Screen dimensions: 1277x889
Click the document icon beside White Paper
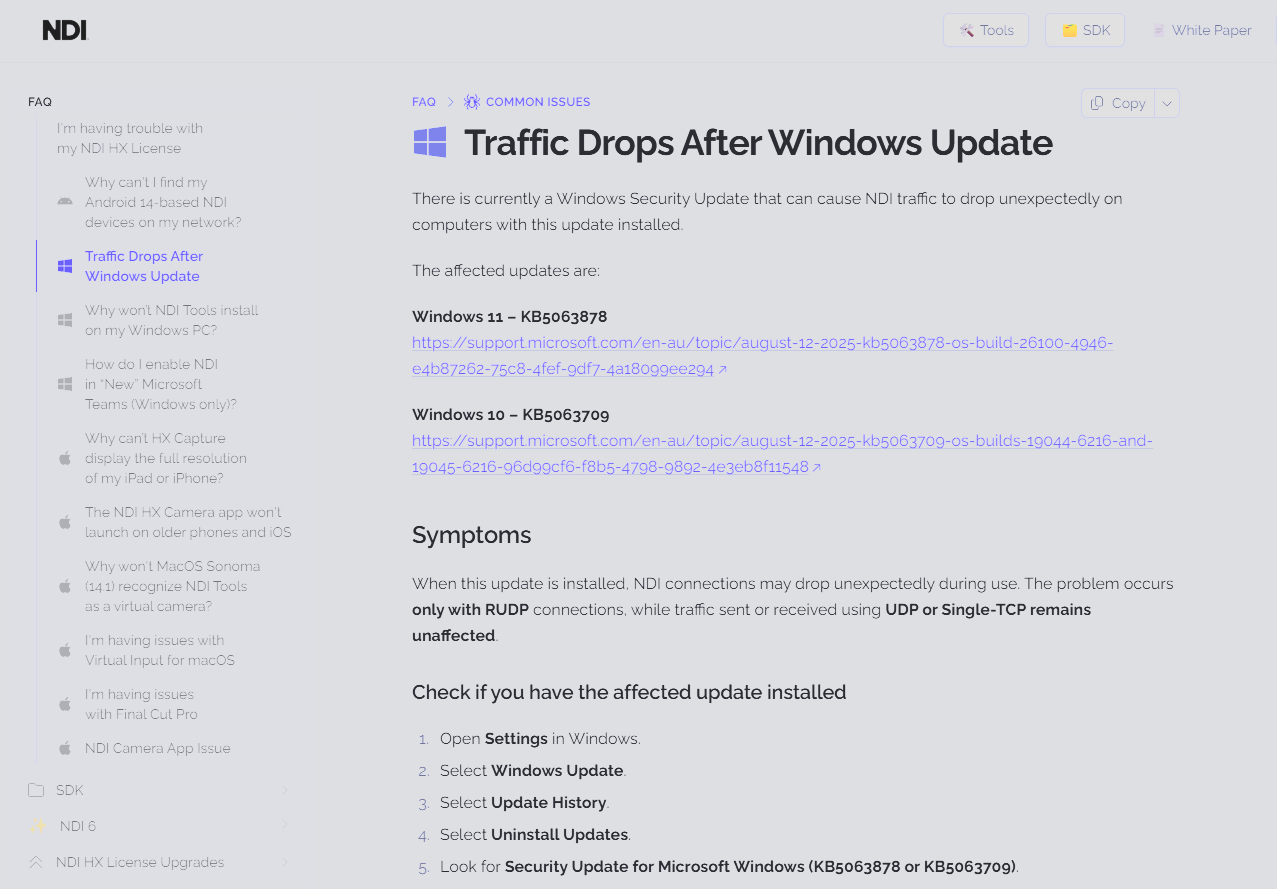tap(1159, 30)
